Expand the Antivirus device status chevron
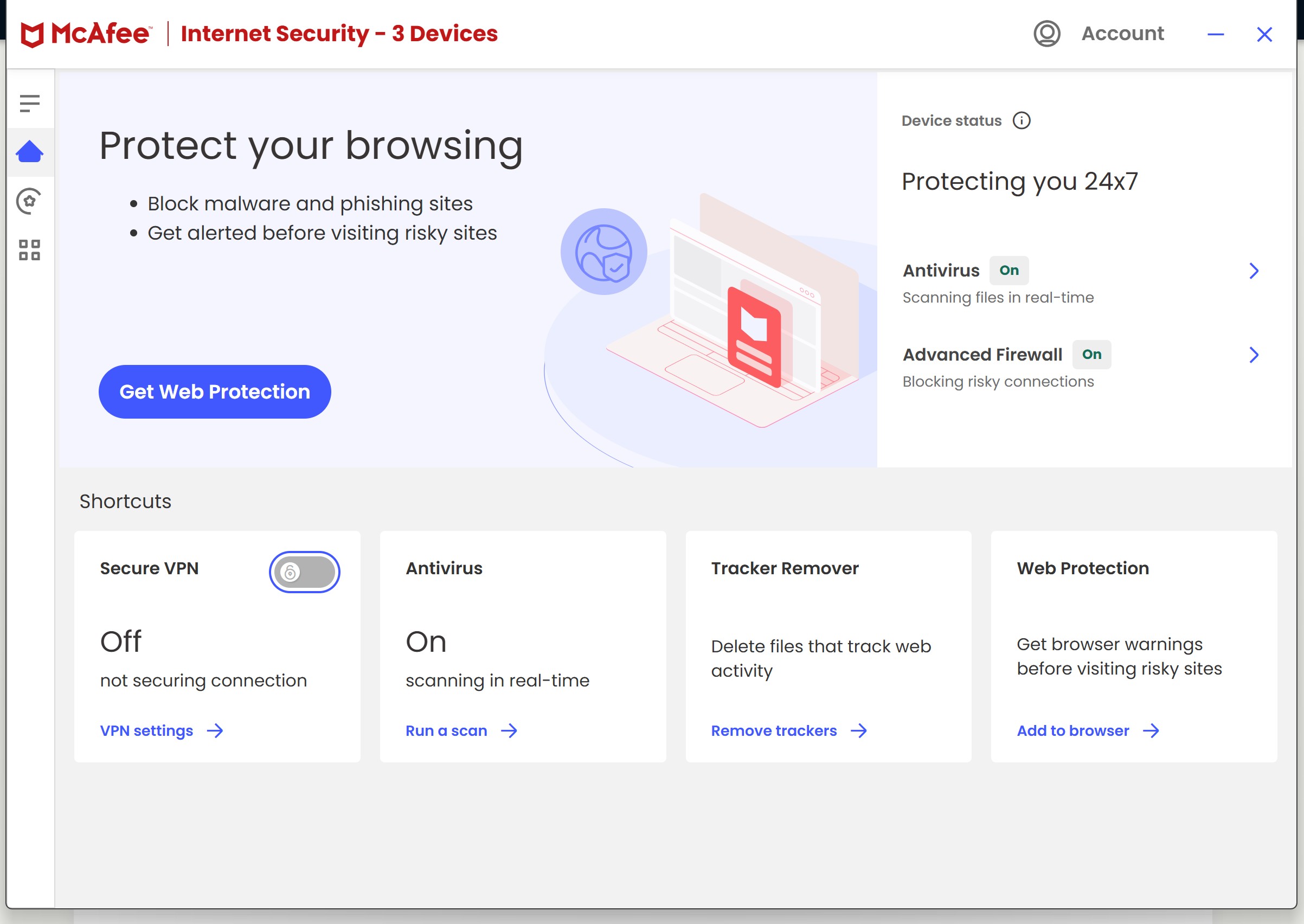1304x924 pixels. point(1254,271)
